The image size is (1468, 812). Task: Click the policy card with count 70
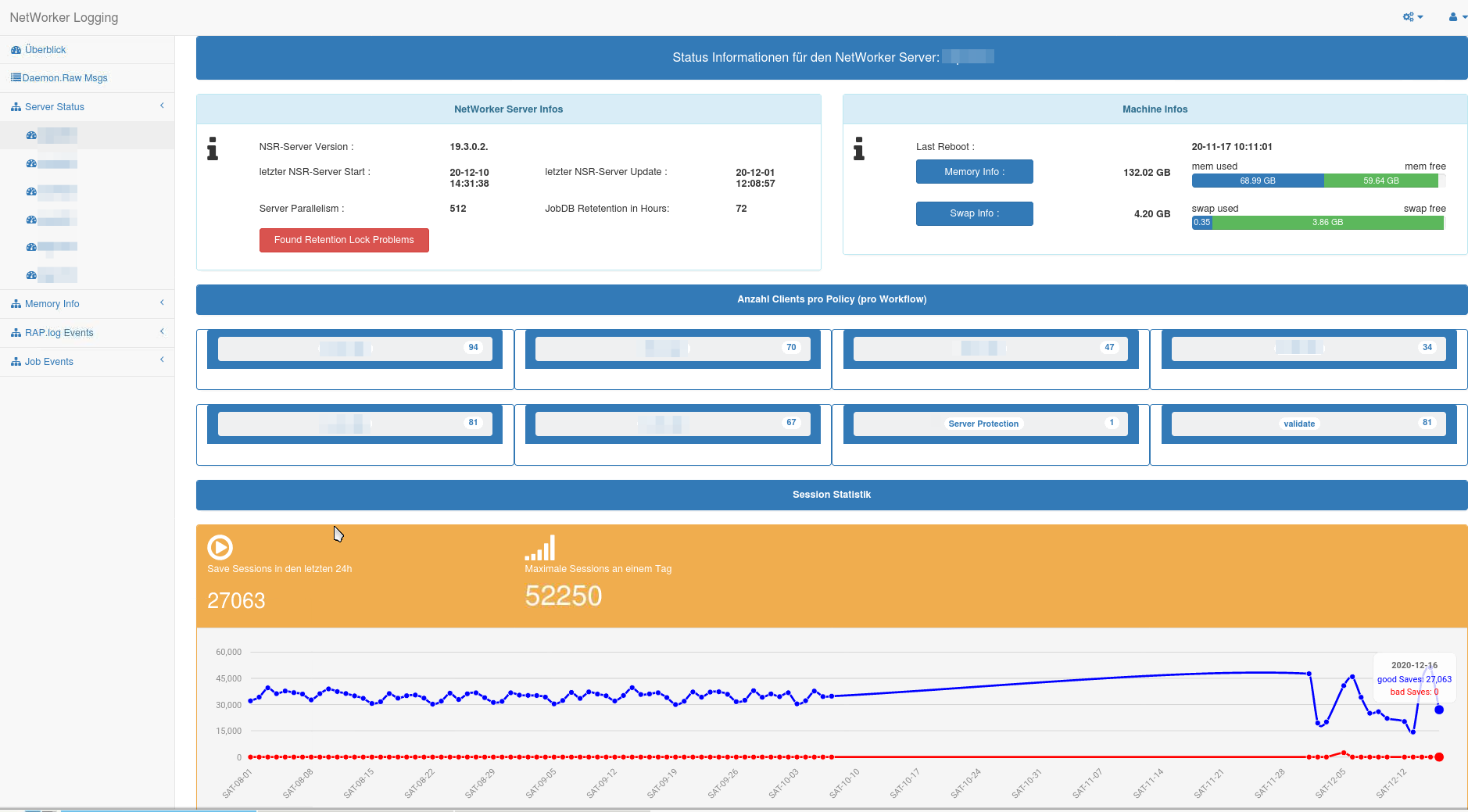coord(672,349)
